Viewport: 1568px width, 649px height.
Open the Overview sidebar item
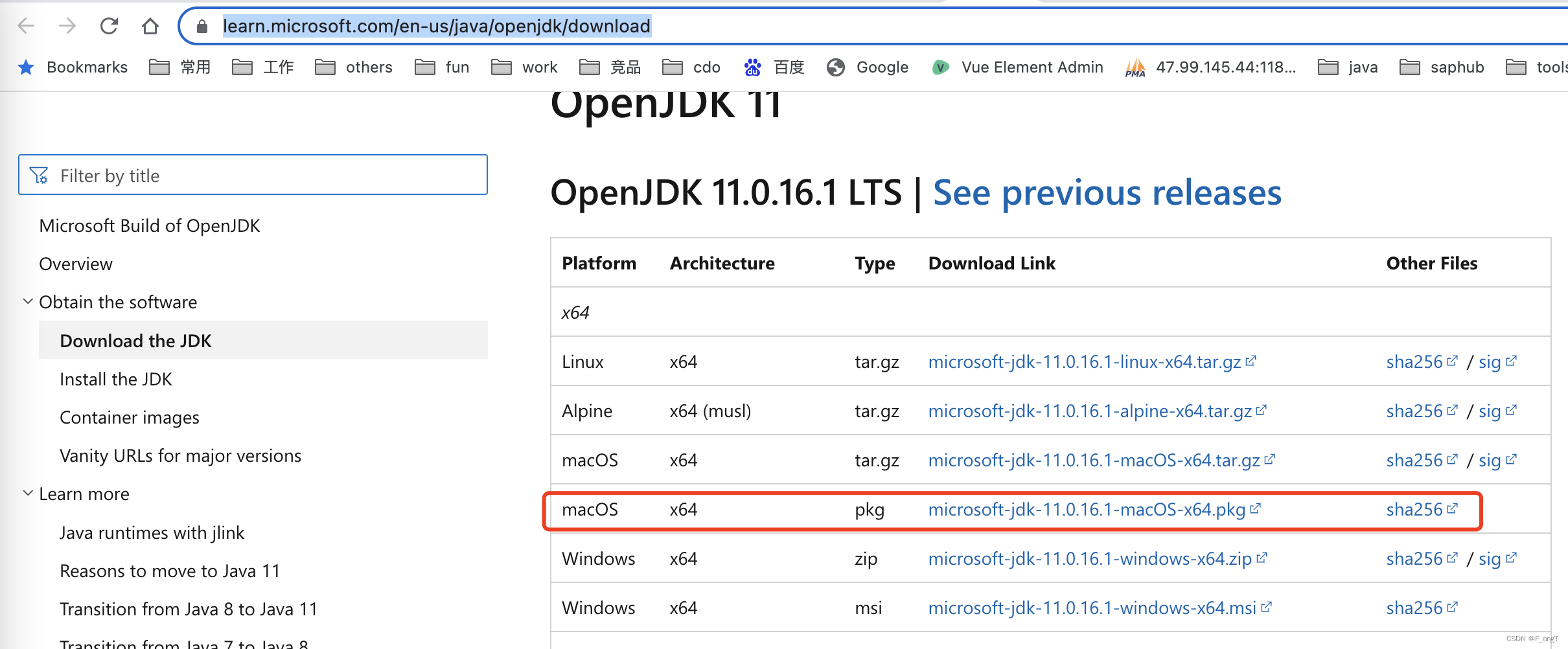[76, 264]
